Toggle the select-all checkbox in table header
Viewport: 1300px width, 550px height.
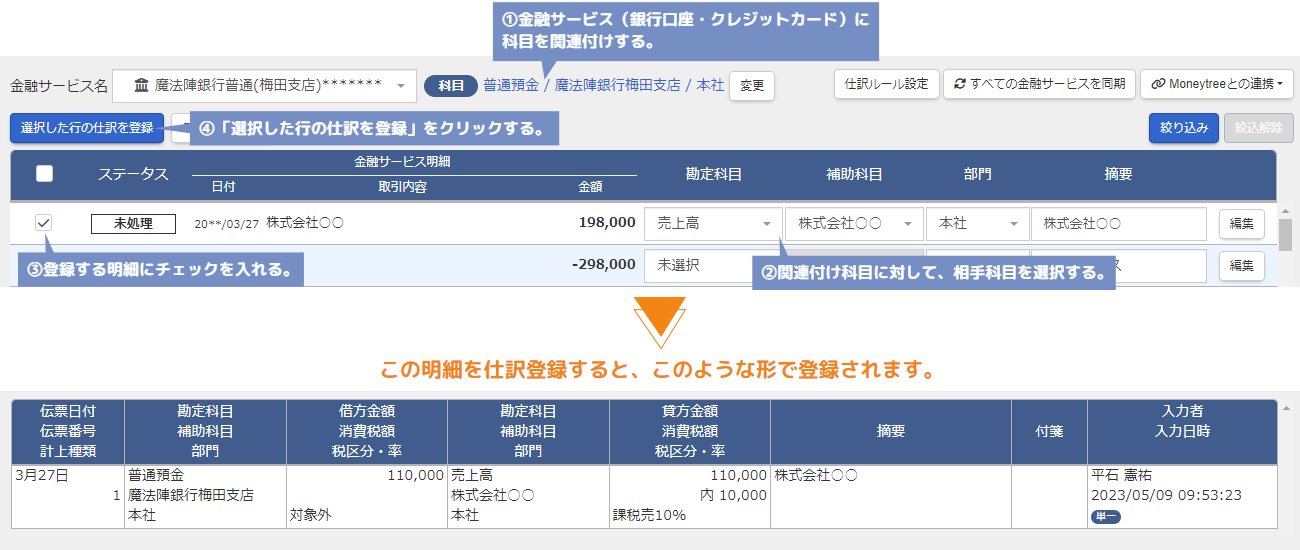[x=44, y=173]
